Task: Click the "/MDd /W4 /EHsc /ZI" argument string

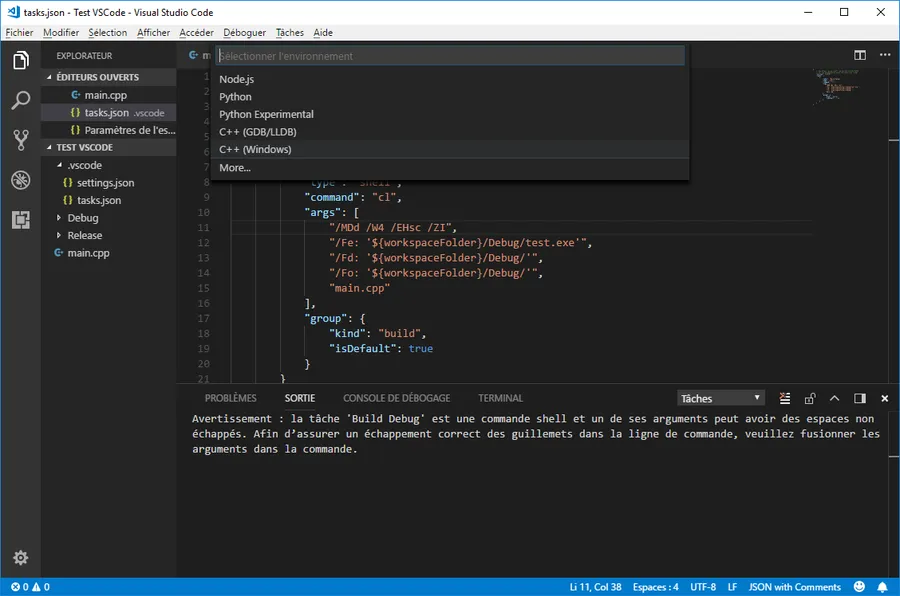Action: point(390,228)
